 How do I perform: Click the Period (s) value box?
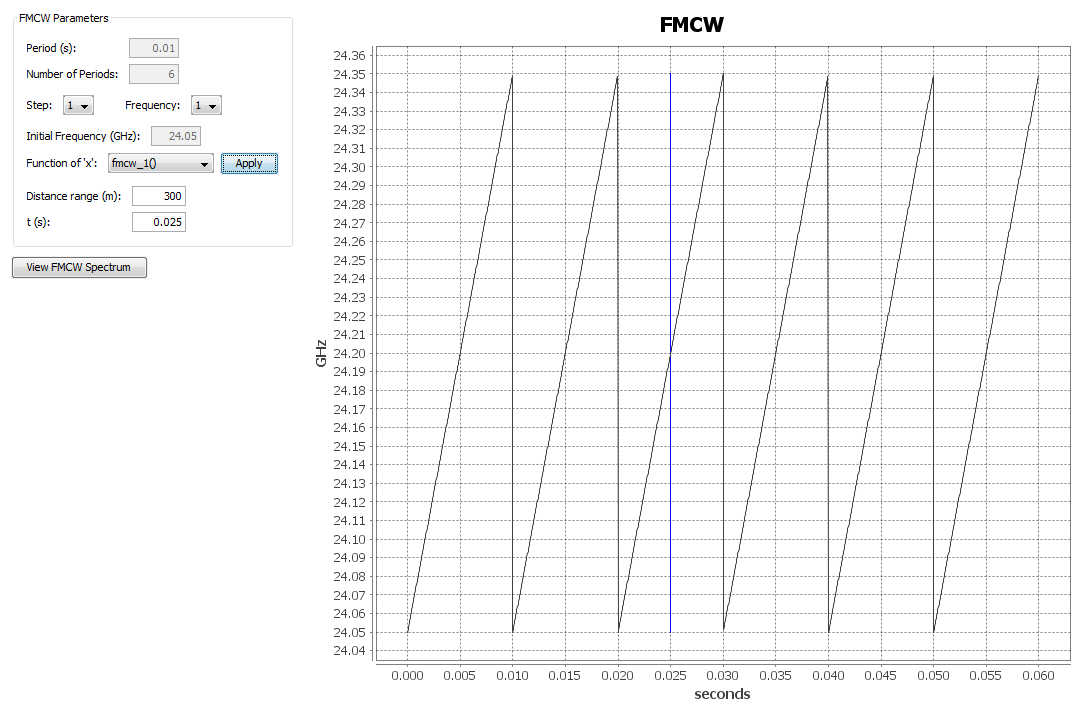pos(154,48)
